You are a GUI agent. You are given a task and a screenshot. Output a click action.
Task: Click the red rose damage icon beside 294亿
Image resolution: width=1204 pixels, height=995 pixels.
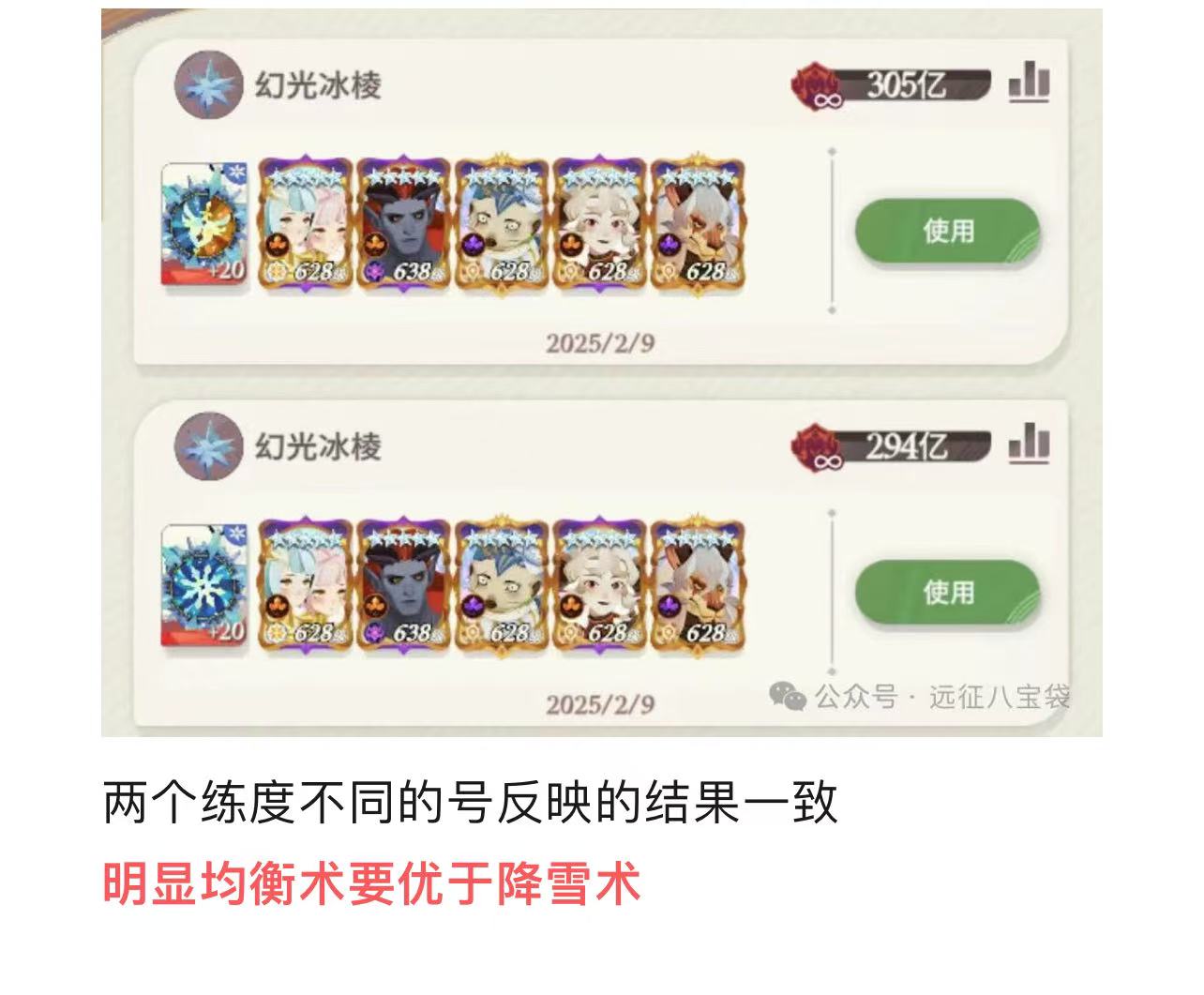click(815, 445)
